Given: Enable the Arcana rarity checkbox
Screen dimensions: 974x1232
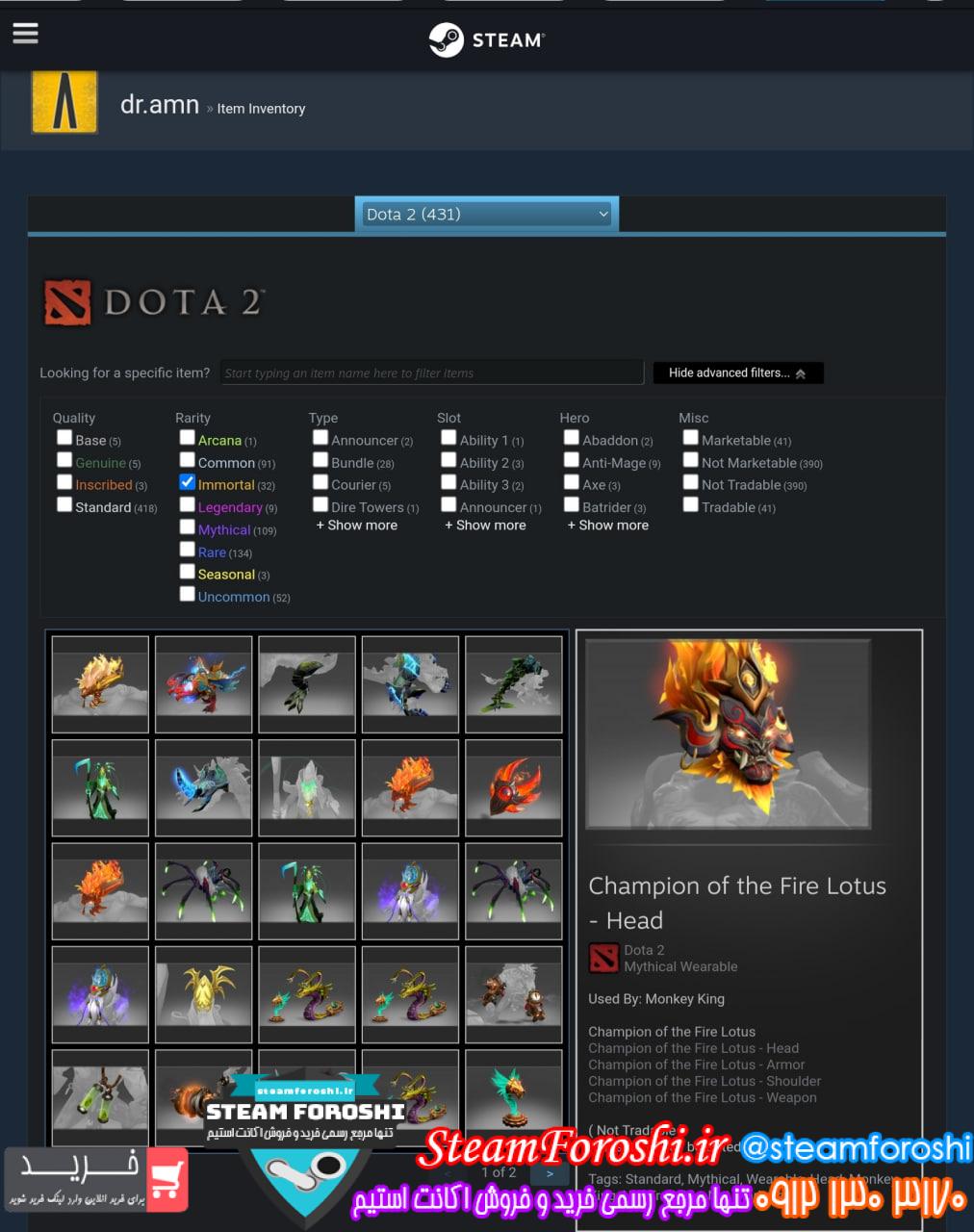Looking at the screenshot, I should (x=188, y=437).
